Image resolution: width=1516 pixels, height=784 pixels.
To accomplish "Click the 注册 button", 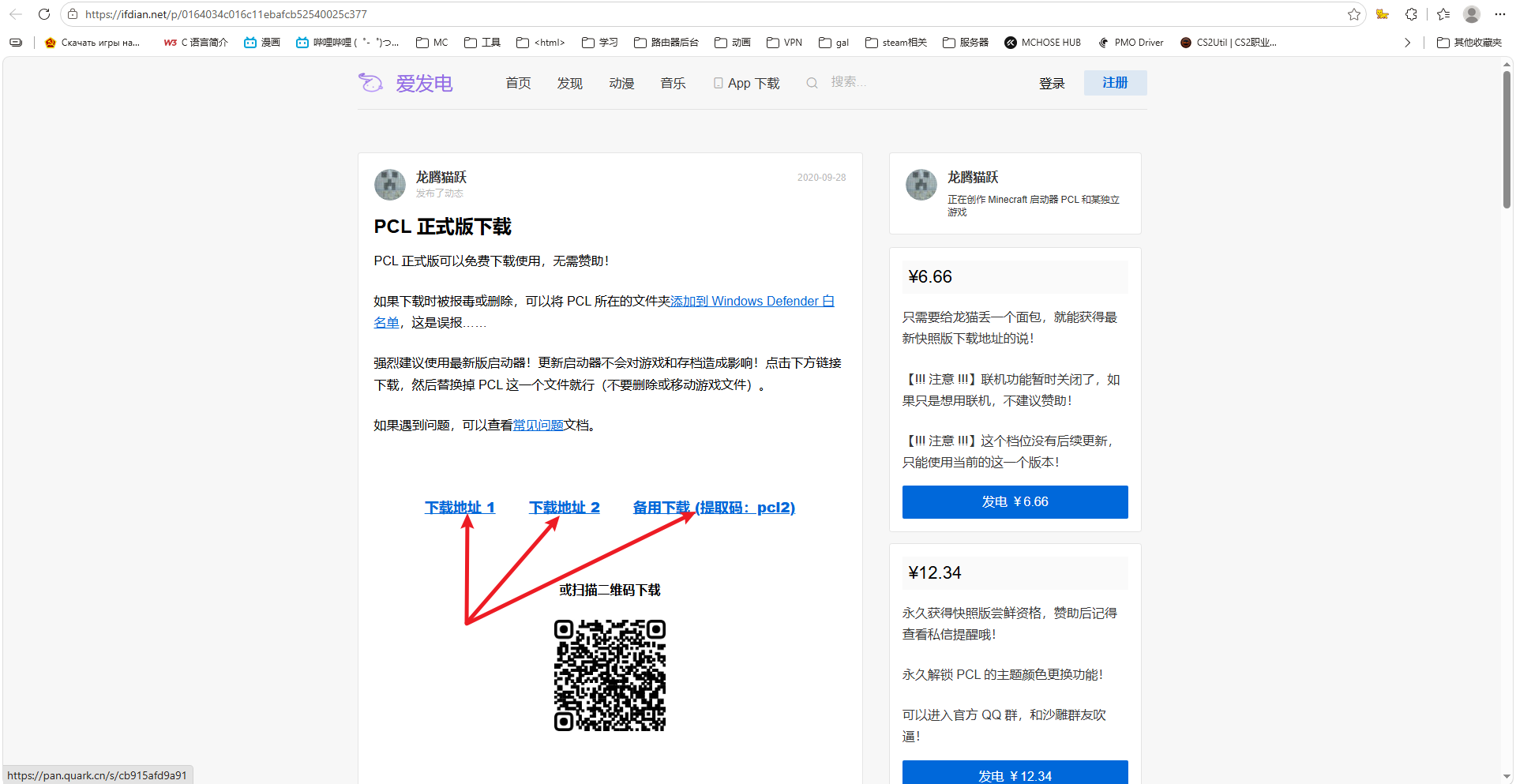I will click(1115, 83).
